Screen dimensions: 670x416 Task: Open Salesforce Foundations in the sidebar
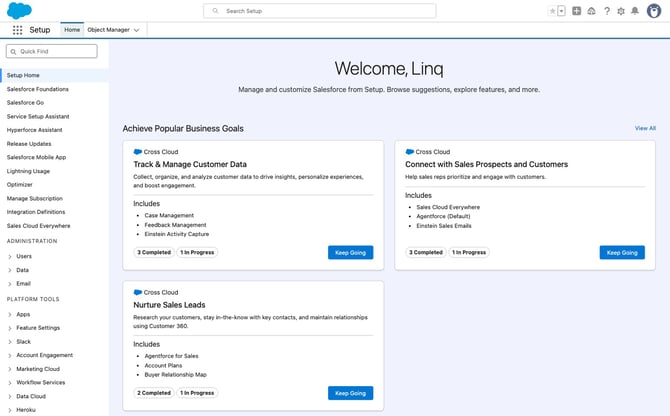(x=38, y=89)
